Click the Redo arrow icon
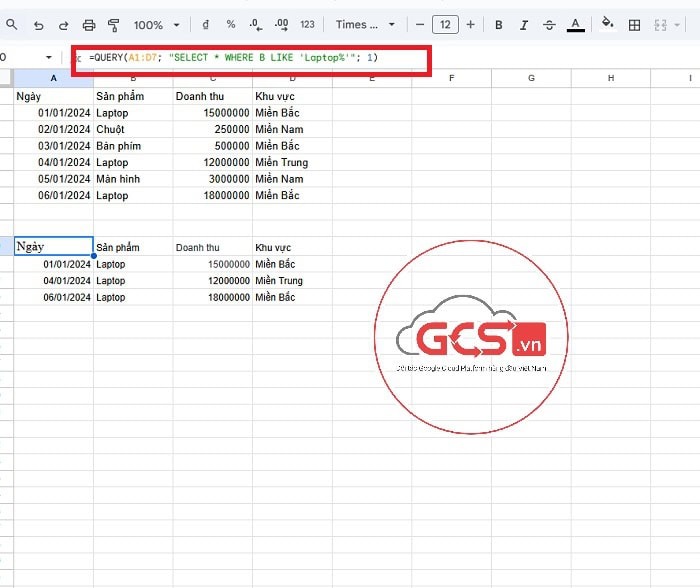Image resolution: width=700 pixels, height=588 pixels. point(63,25)
